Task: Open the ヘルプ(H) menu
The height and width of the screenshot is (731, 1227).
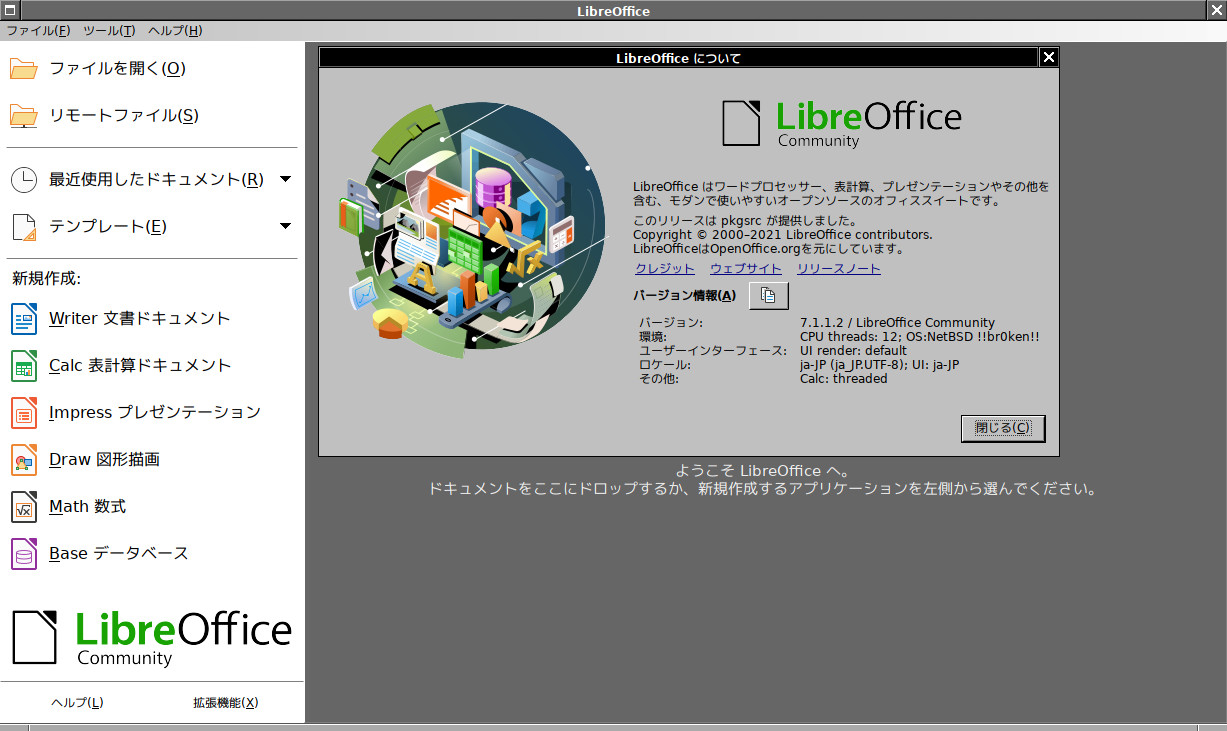Action: click(x=175, y=31)
